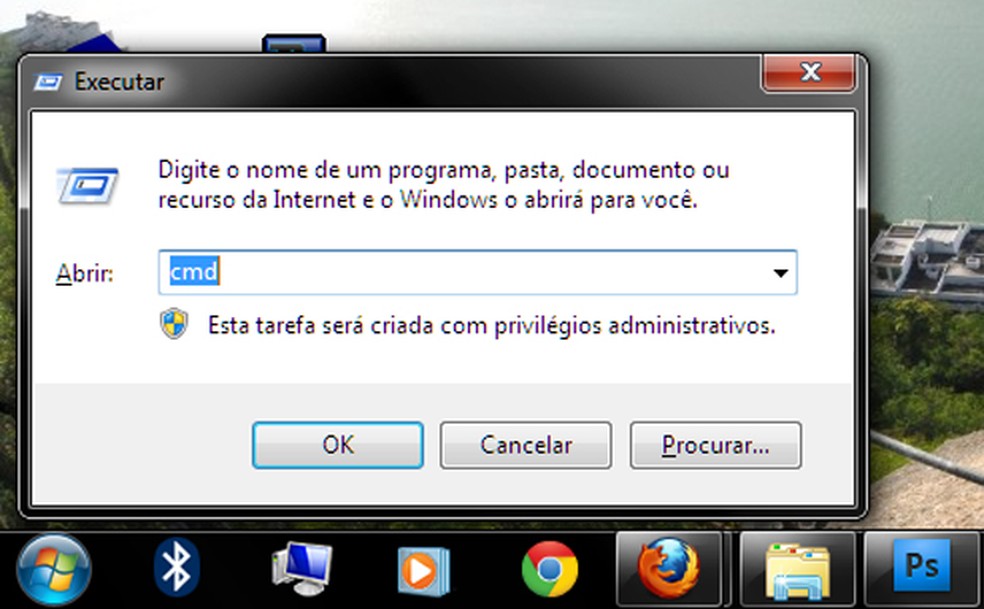Launch Google Chrome from the taskbar
This screenshot has height=609, width=984.
(x=550, y=569)
